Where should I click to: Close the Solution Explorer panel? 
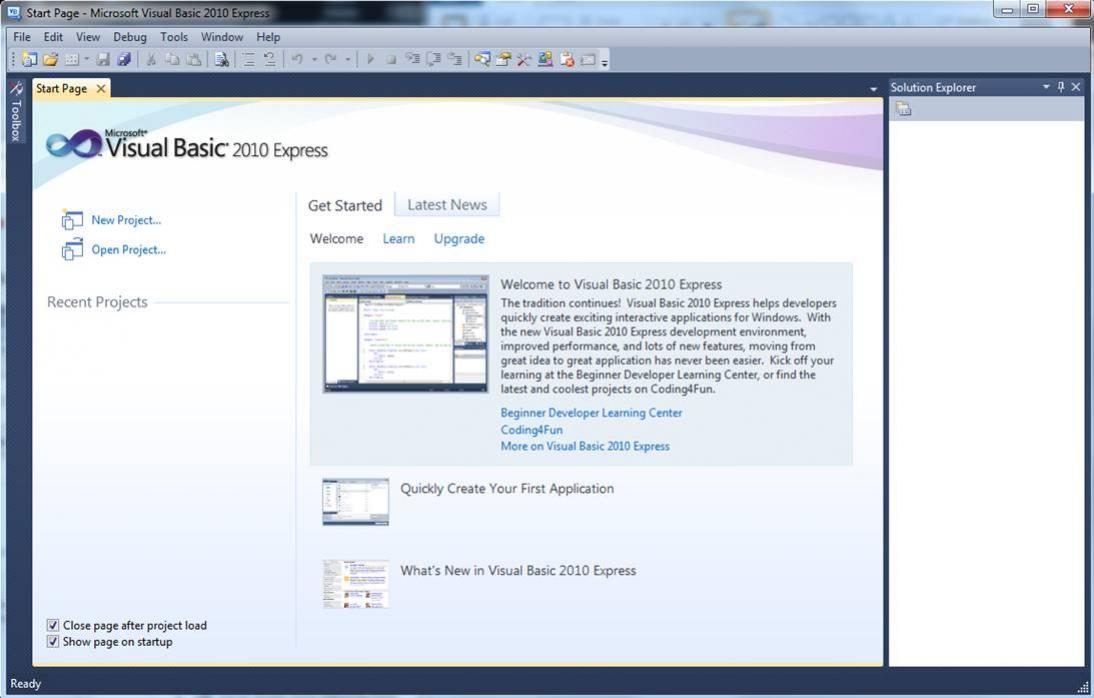1076,87
